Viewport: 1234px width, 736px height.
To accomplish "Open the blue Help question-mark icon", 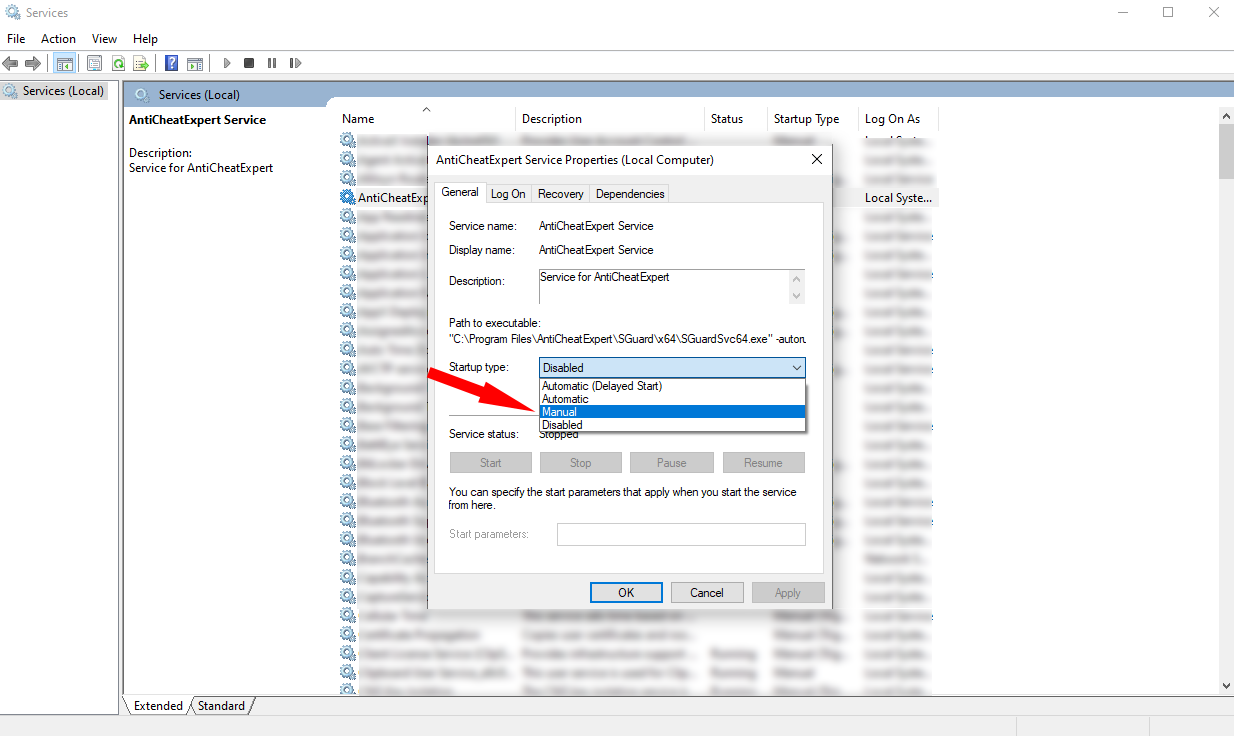I will click(172, 63).
